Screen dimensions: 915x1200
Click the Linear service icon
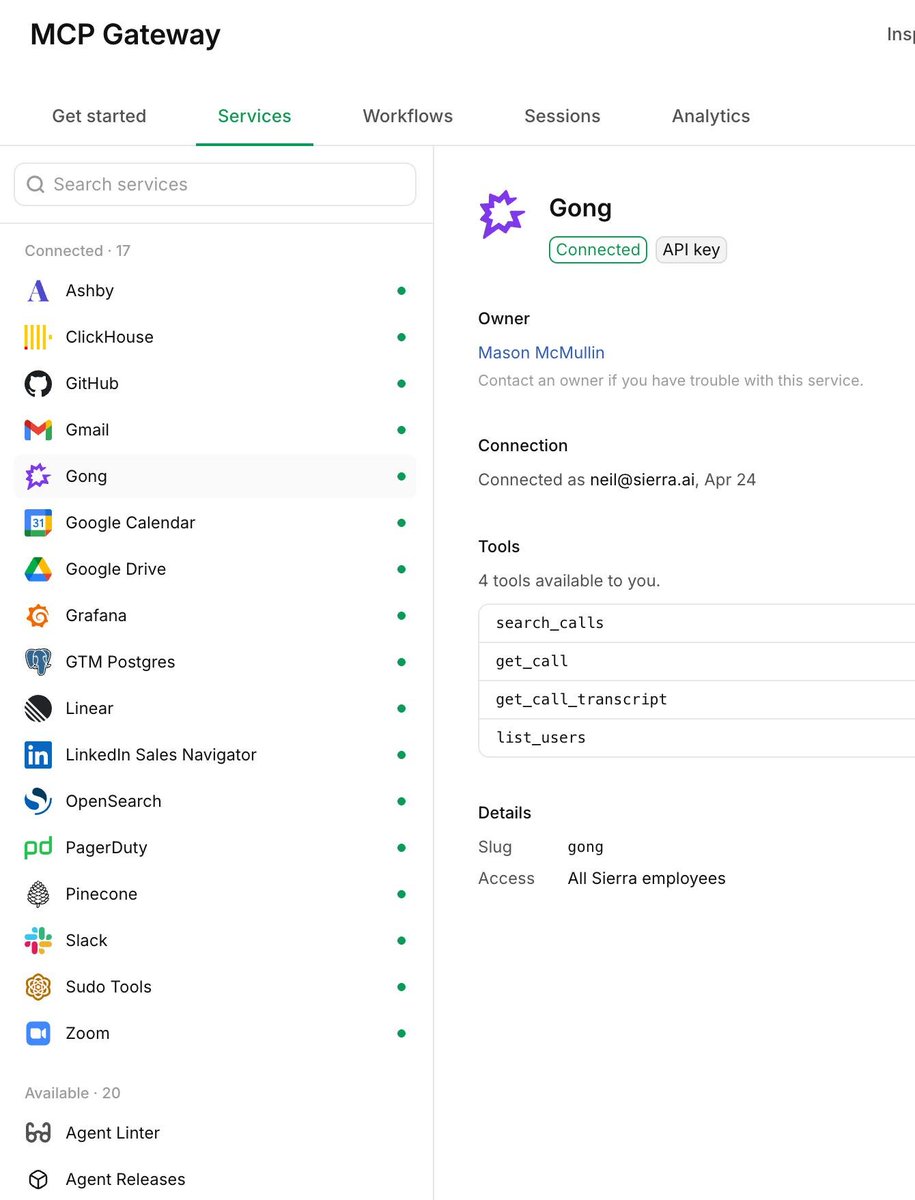[x=38, y=709]
